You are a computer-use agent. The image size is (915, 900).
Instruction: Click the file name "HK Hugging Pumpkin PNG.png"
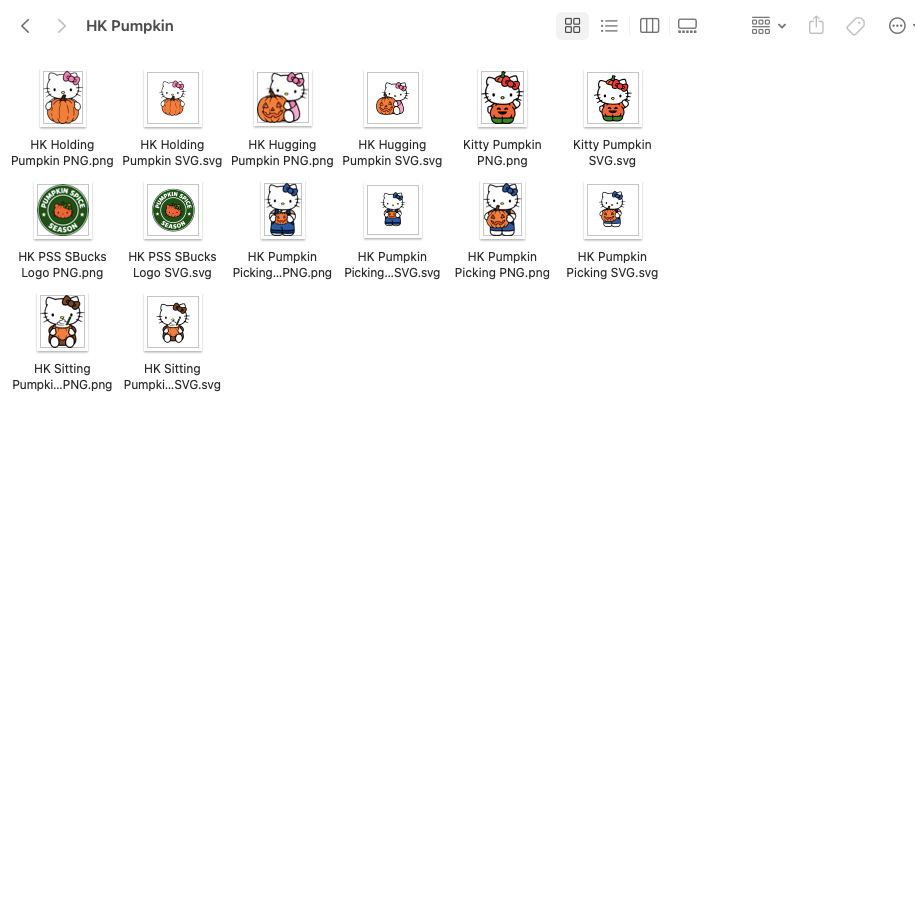(x=282, y=153)
